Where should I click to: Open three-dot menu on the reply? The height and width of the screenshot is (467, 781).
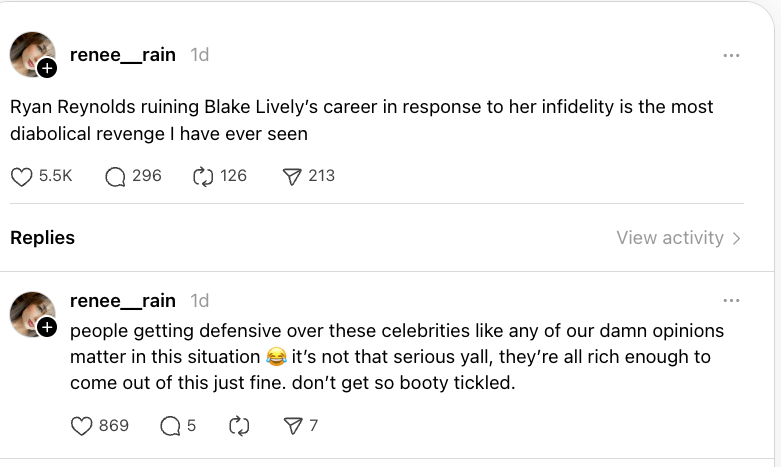pos(731,301)
